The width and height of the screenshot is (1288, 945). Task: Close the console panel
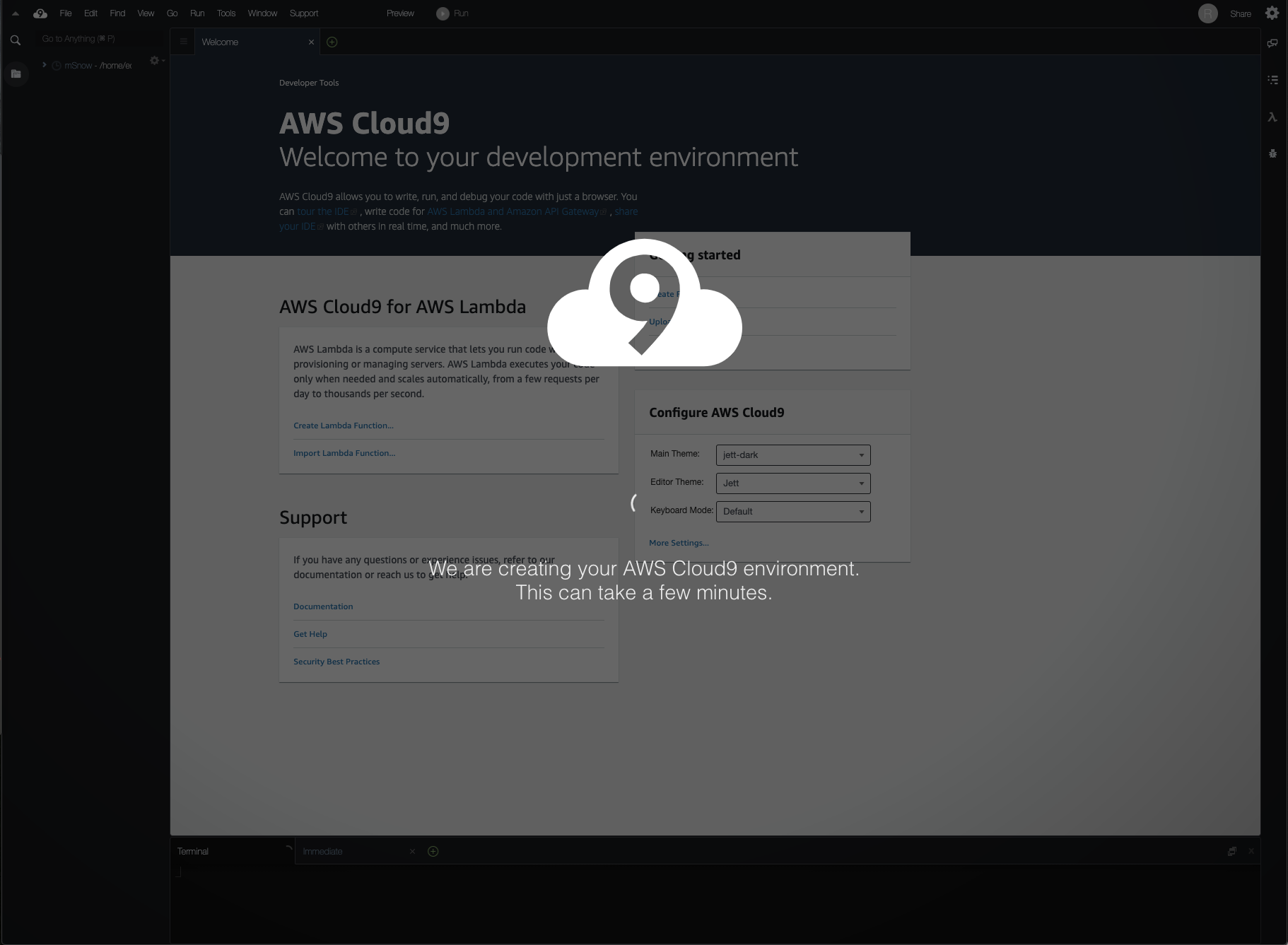click(1251, 851)
